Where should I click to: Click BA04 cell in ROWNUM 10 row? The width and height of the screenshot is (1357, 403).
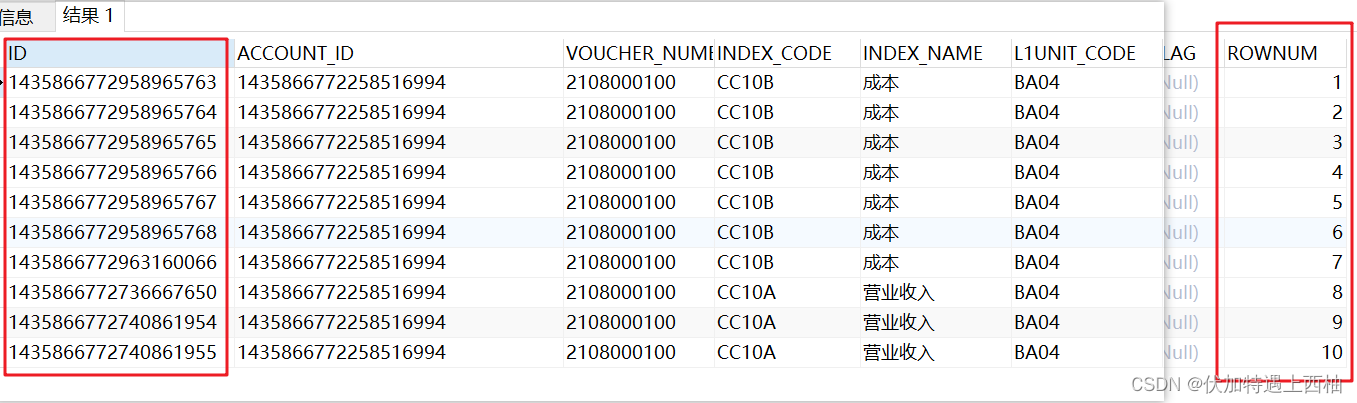(1087, 353)
